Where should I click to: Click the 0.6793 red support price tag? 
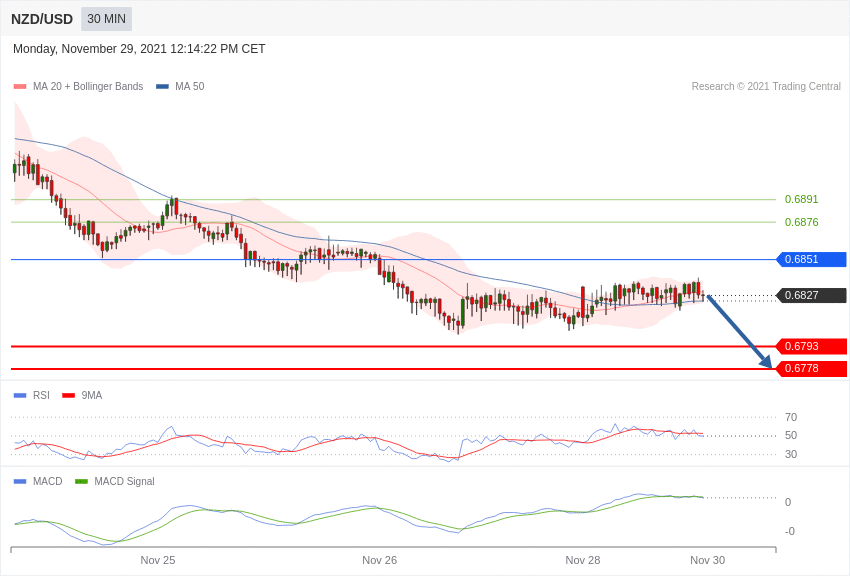pyautogui.click(x=812, y=346)
